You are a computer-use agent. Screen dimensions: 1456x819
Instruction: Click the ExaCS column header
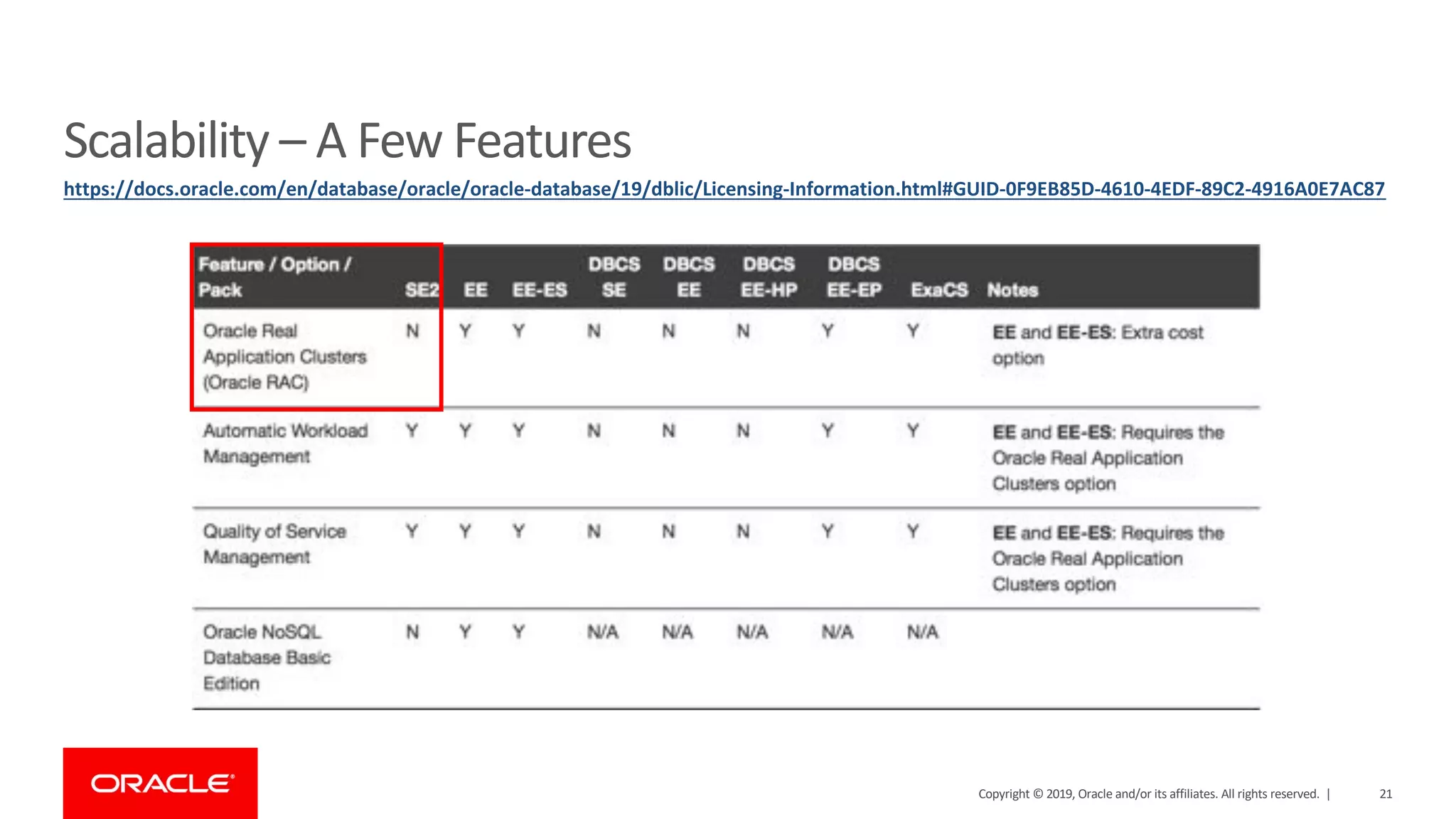click(939, 290)
